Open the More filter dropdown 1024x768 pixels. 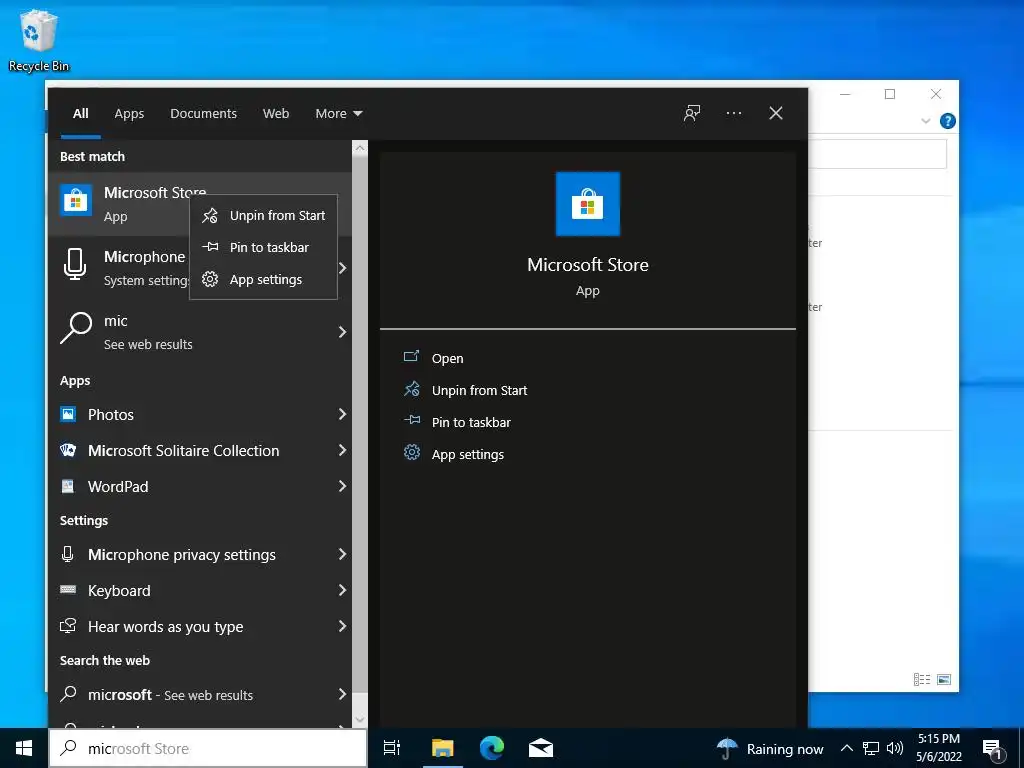pyautogui.click(x=338, y=114)
